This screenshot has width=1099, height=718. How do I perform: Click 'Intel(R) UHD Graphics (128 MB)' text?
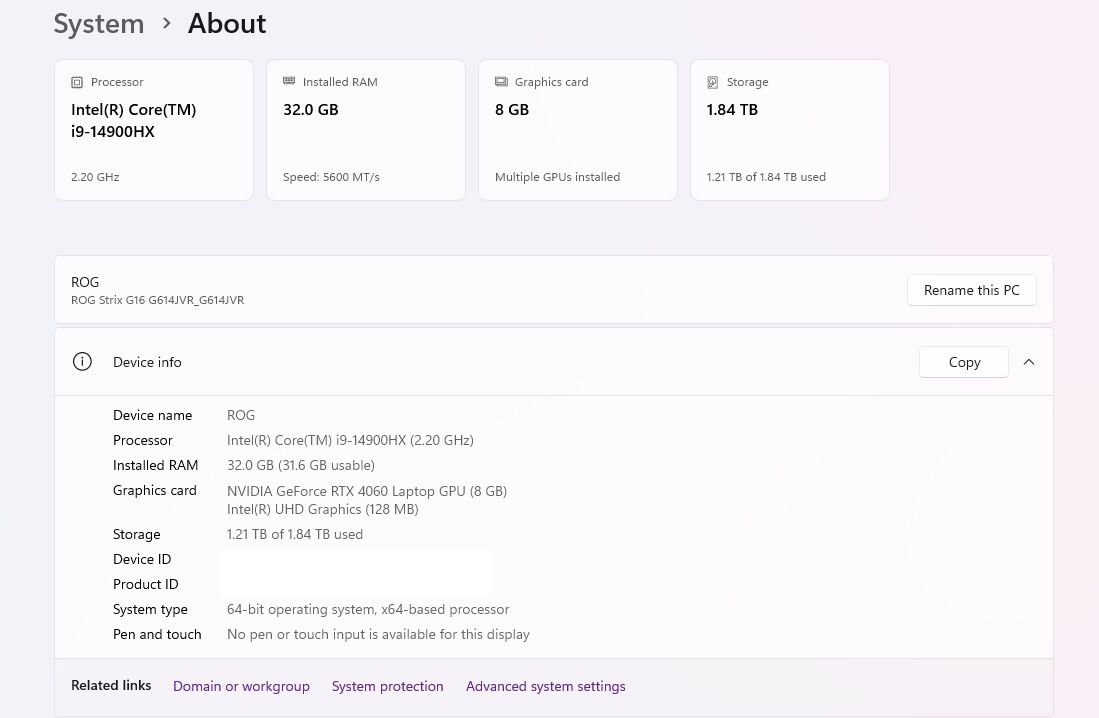(322, 509)
